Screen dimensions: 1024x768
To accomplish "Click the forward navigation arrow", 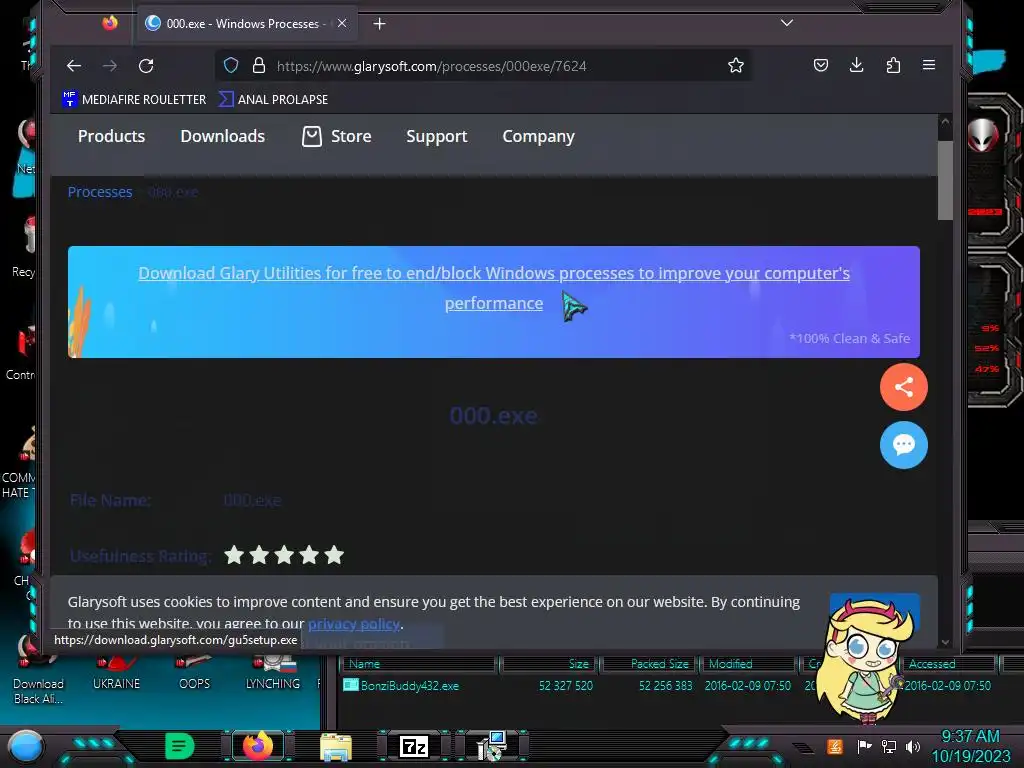I will pyautogui.click(x=110, y=66).
